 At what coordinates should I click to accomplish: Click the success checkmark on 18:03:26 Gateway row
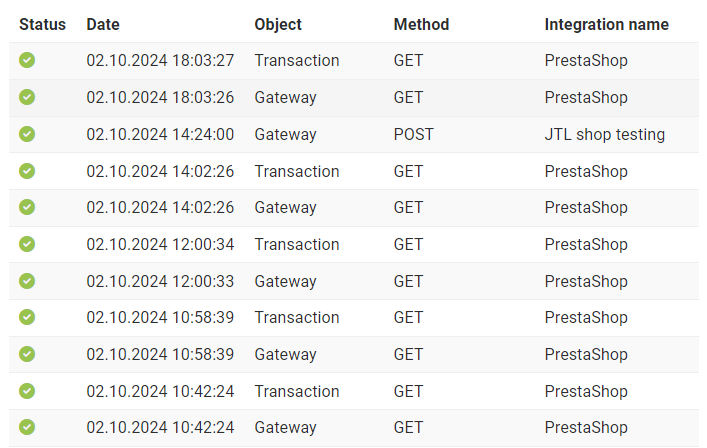pyautogui.click(x=27, y=97)
